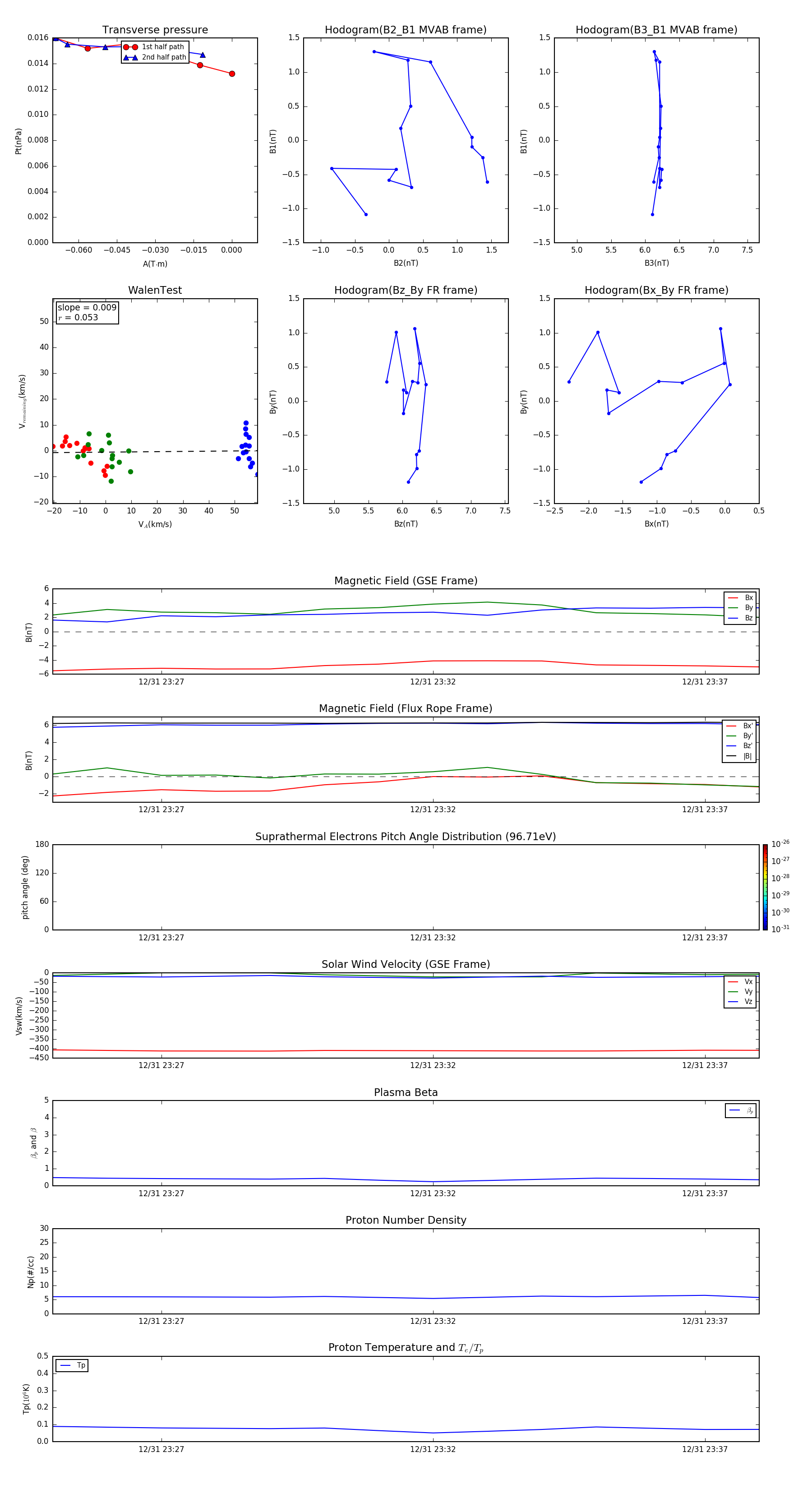Click the "10^-31" colorbar tick label
This screenshot has width=812, height=1489.
[780, 929]
